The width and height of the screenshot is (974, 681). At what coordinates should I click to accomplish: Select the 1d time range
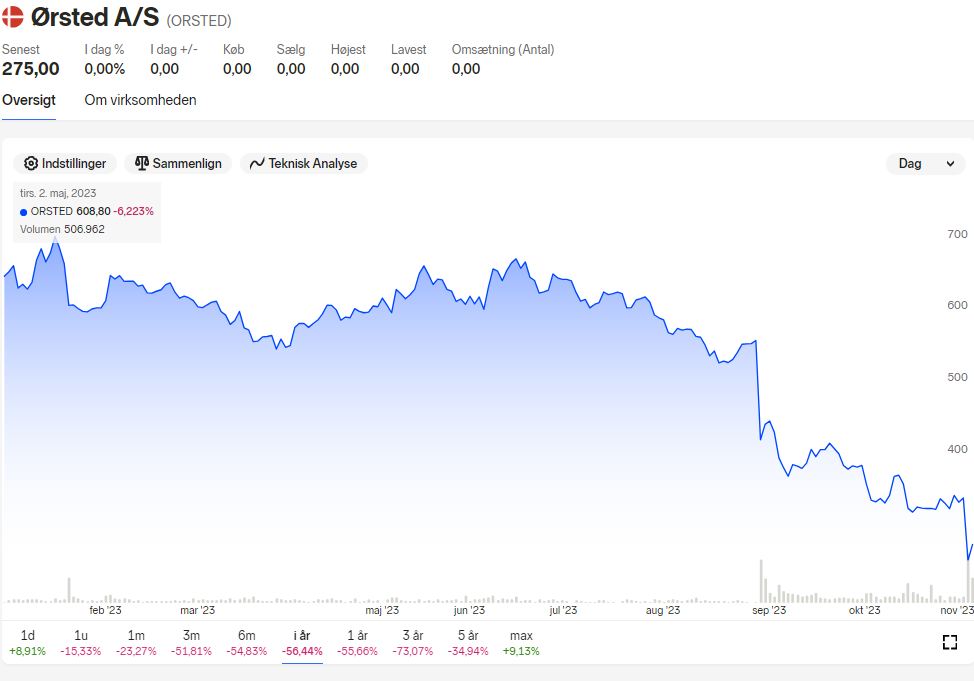(27, 642)
